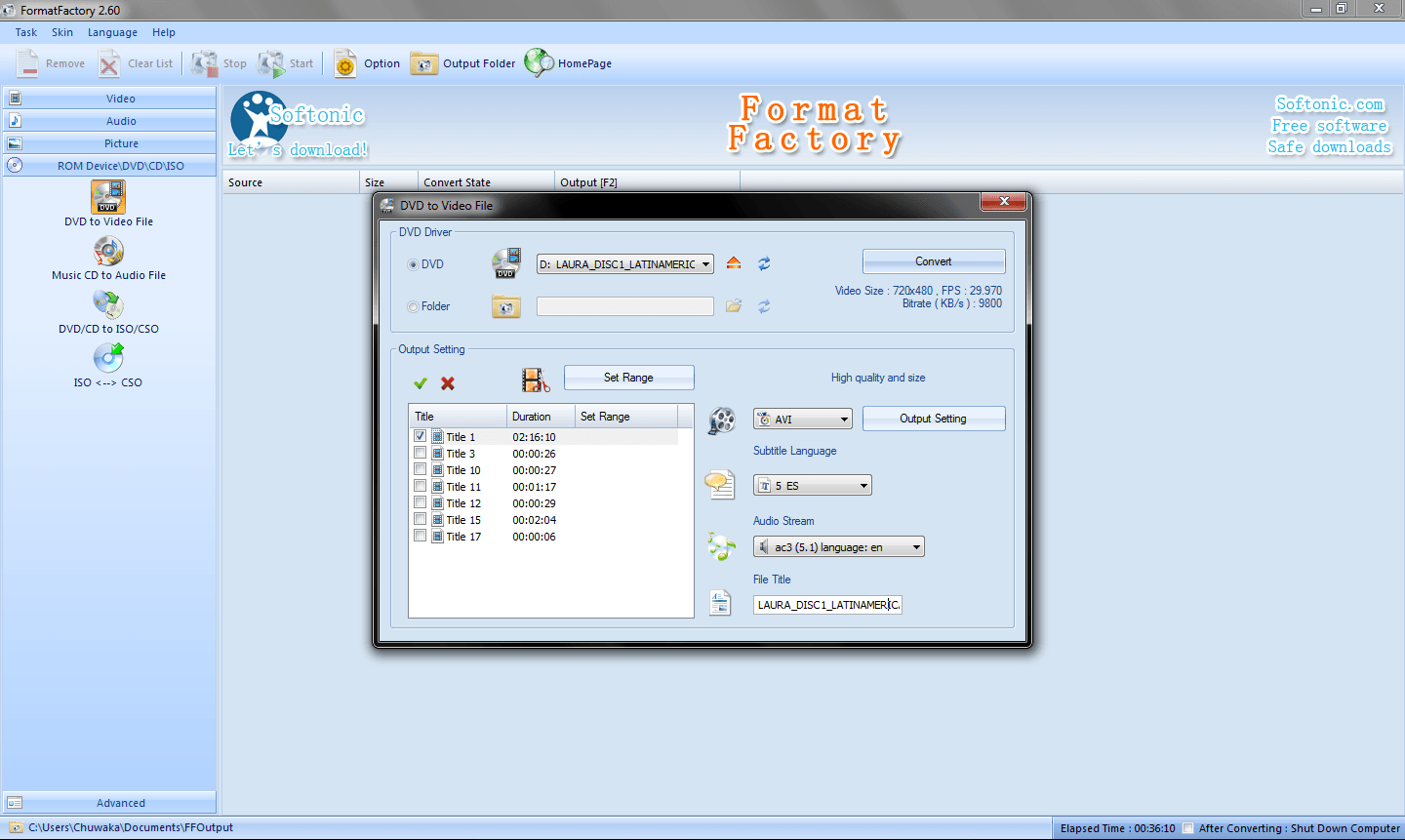Click the Title column header
This screenshot has width=1405, height=840.
tap(458, 417)
